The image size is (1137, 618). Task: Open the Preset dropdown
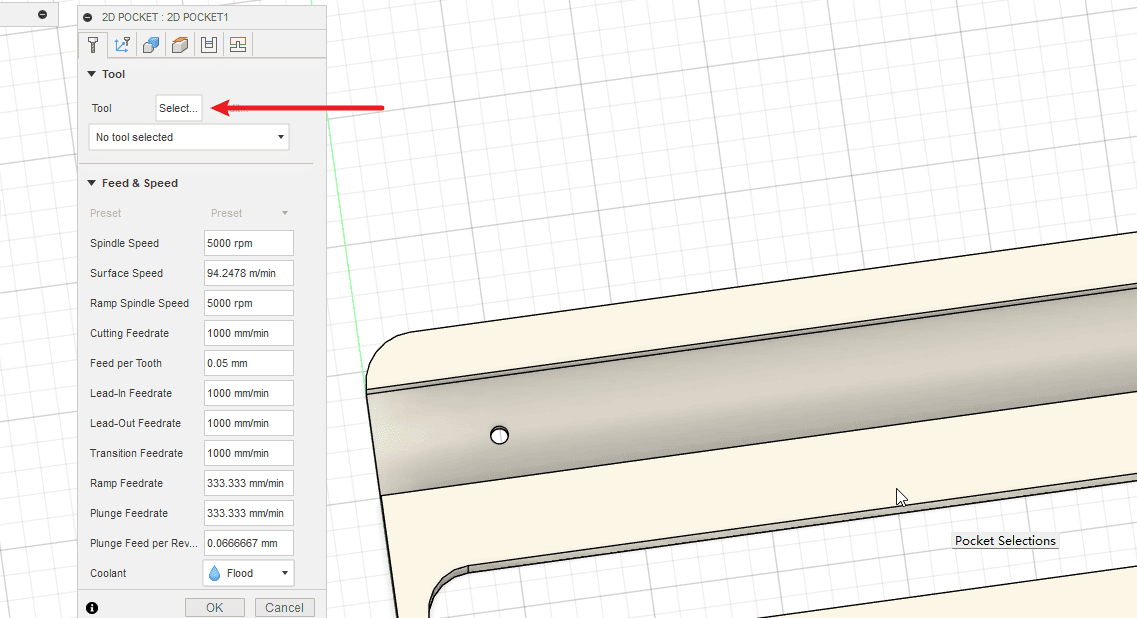249,213
